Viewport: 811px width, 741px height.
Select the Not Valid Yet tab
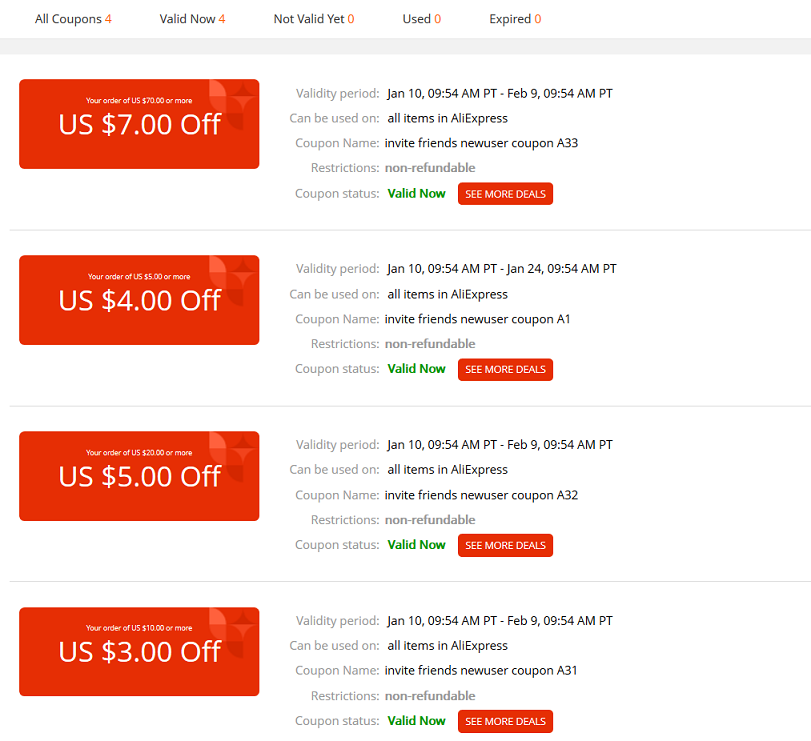pos(313,19)
